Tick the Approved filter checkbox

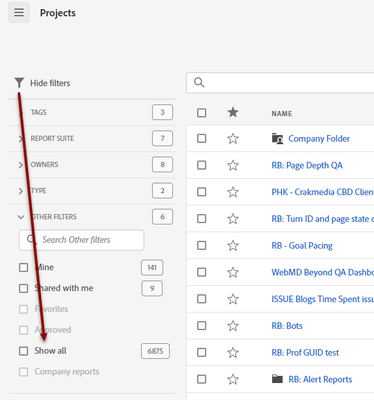(x=24, y=330)
